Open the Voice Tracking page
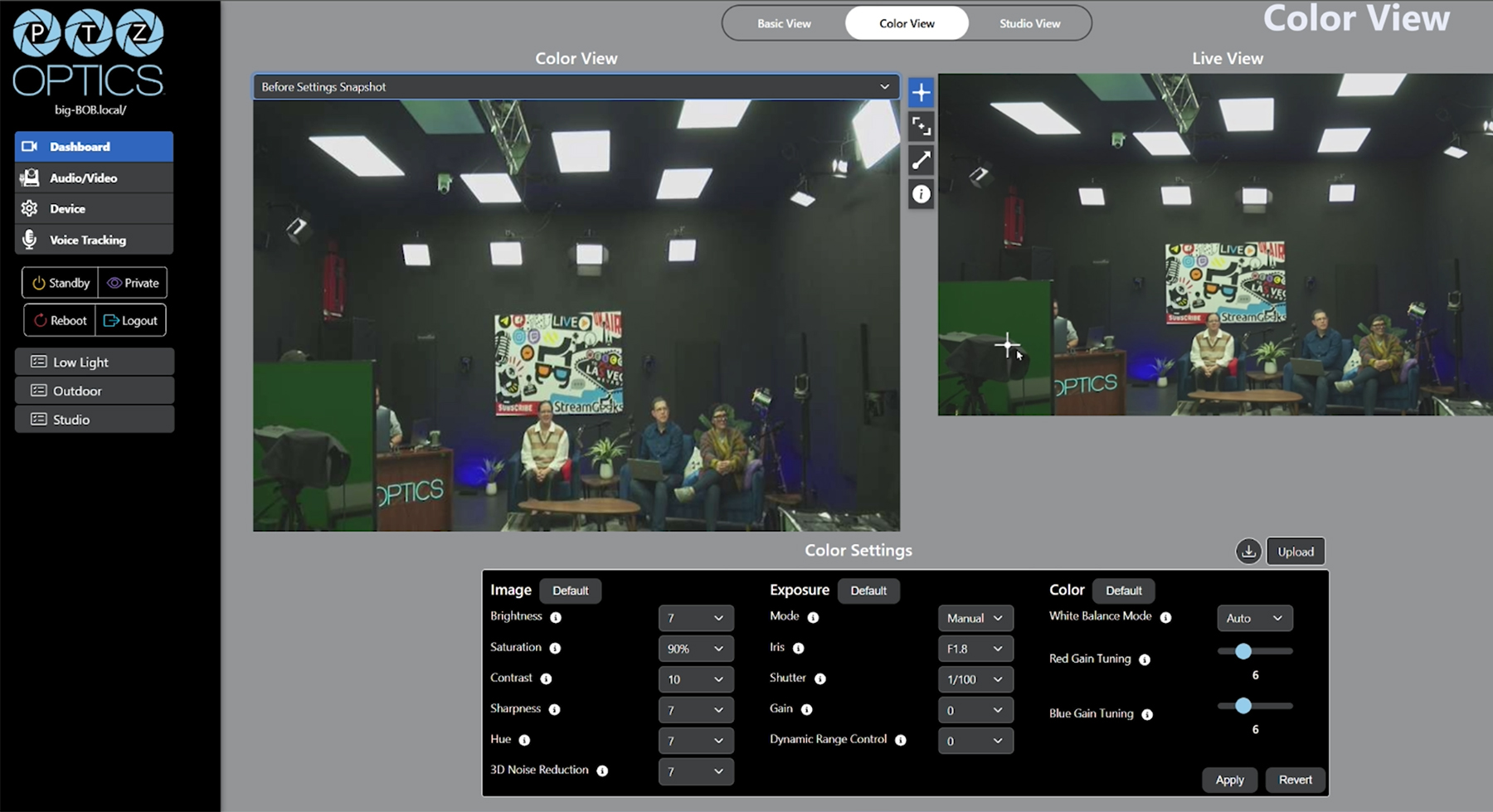Image resolution: width=1493 pixels, height=812 pixels. (94, 240)
